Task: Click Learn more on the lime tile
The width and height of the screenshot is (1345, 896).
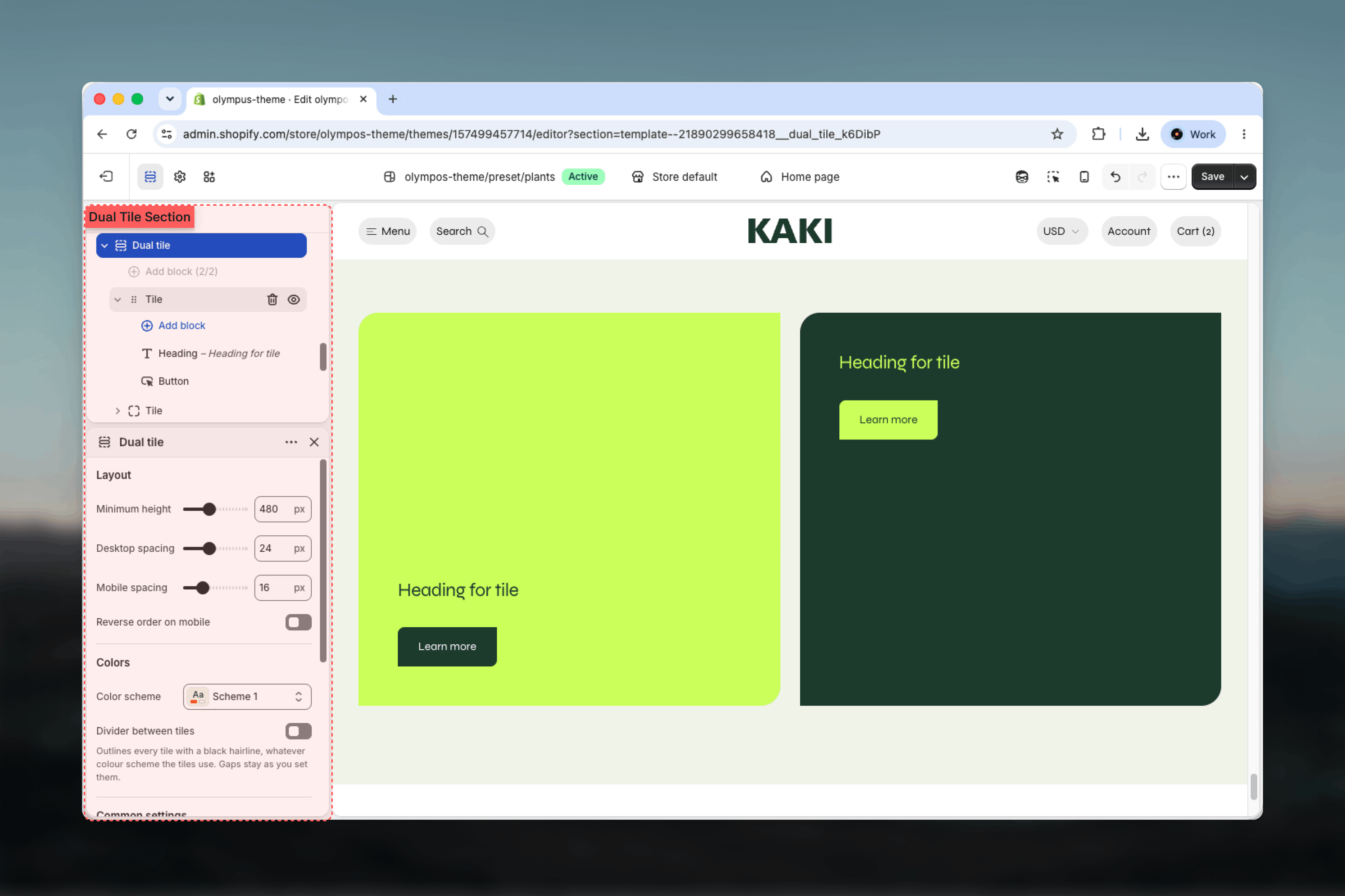Action: coord(447,647)
